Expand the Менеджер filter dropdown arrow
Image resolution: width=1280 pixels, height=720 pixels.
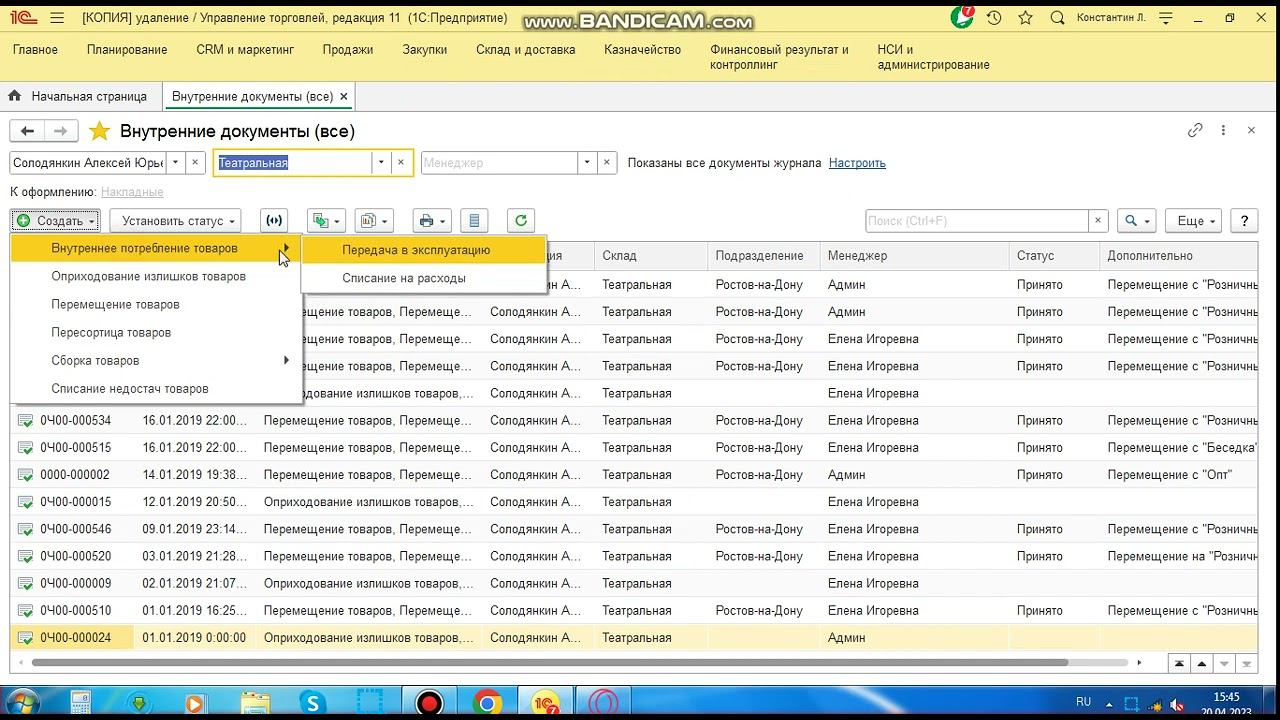(x=587, y=163)
